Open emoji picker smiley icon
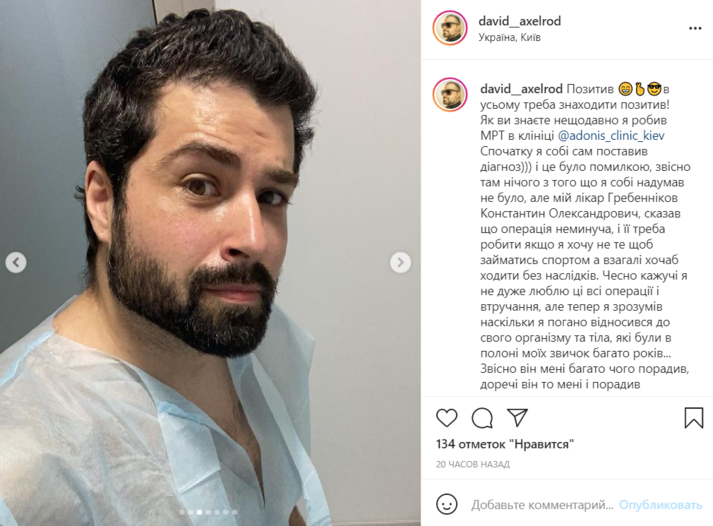The image size is (713, 526). coord(447,504)
